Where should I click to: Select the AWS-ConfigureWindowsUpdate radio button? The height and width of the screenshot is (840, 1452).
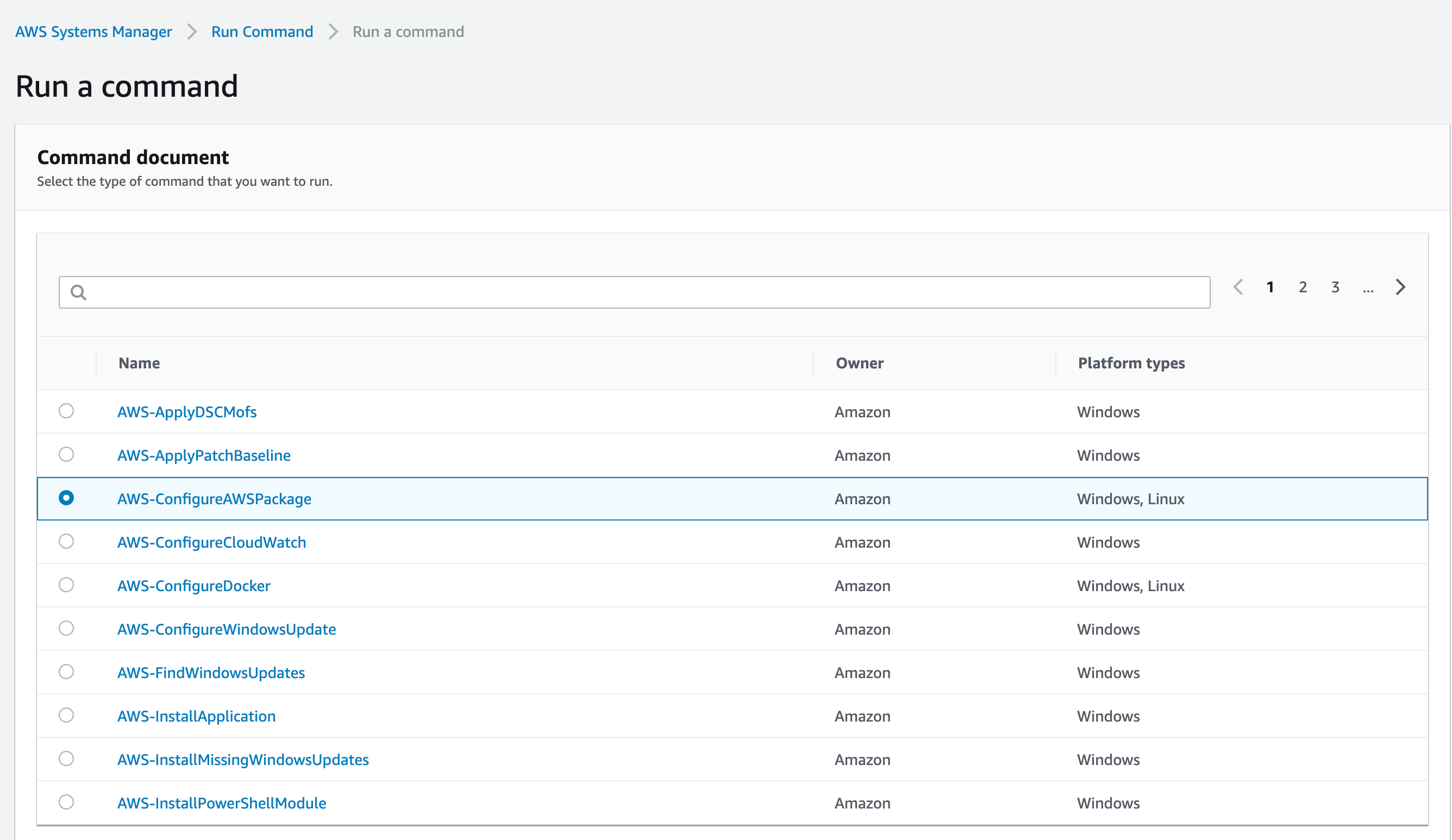[x=66, y=628]
